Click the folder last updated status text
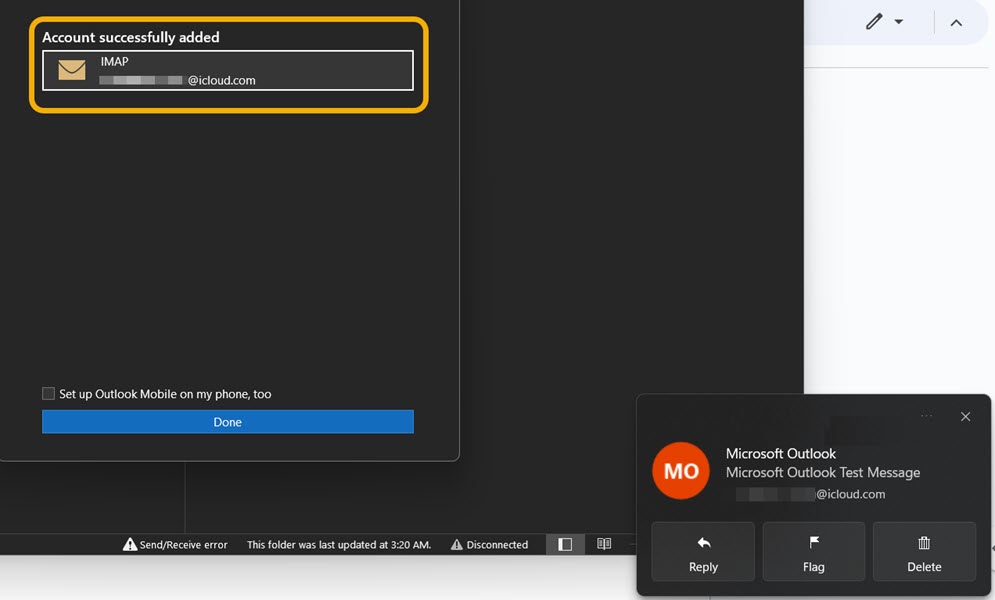 [x=339, y=544]
